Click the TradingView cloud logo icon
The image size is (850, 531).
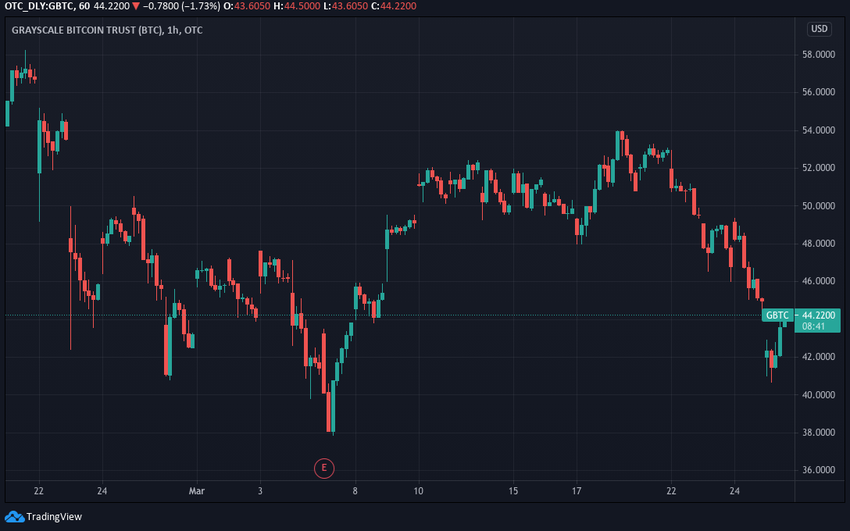point(14,516)
